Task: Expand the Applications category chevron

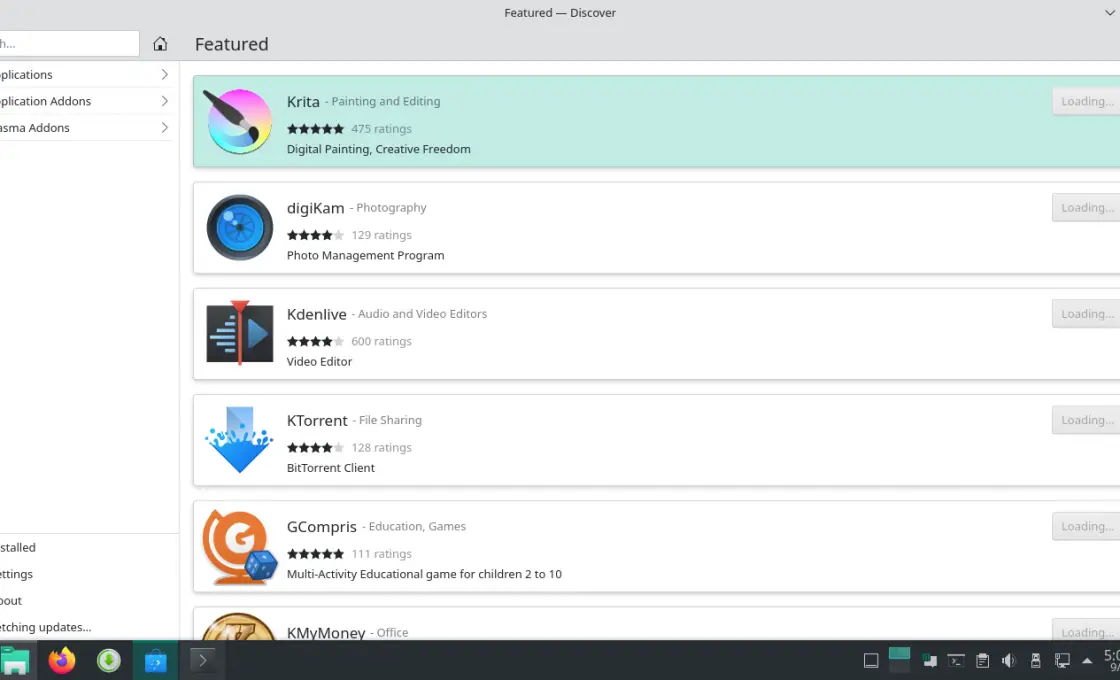Action: [164, 74]
